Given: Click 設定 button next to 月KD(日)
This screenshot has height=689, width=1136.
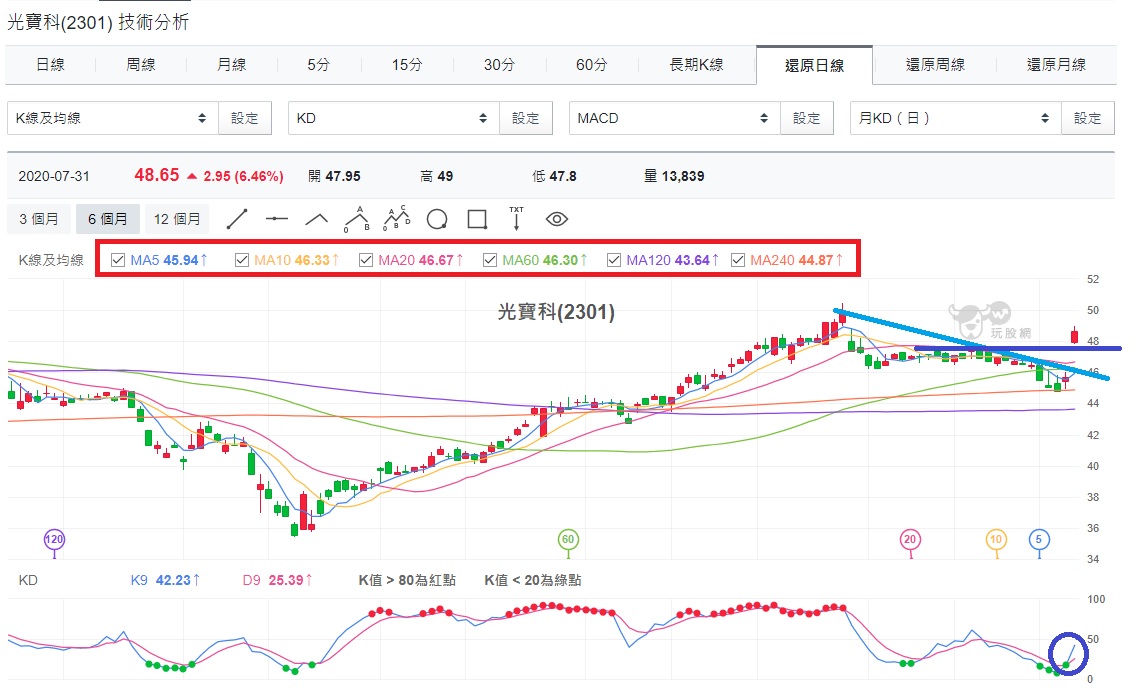Looking at the screenshot, I should (1087, 118).
